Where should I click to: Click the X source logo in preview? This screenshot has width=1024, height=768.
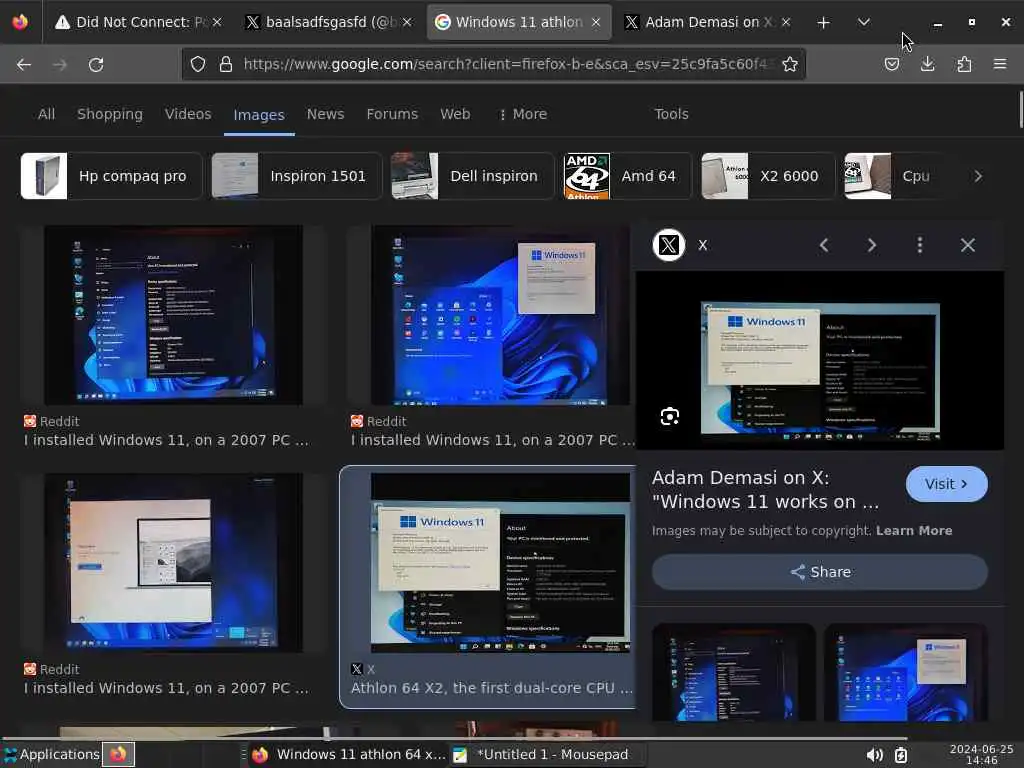(x=669, y=246)
